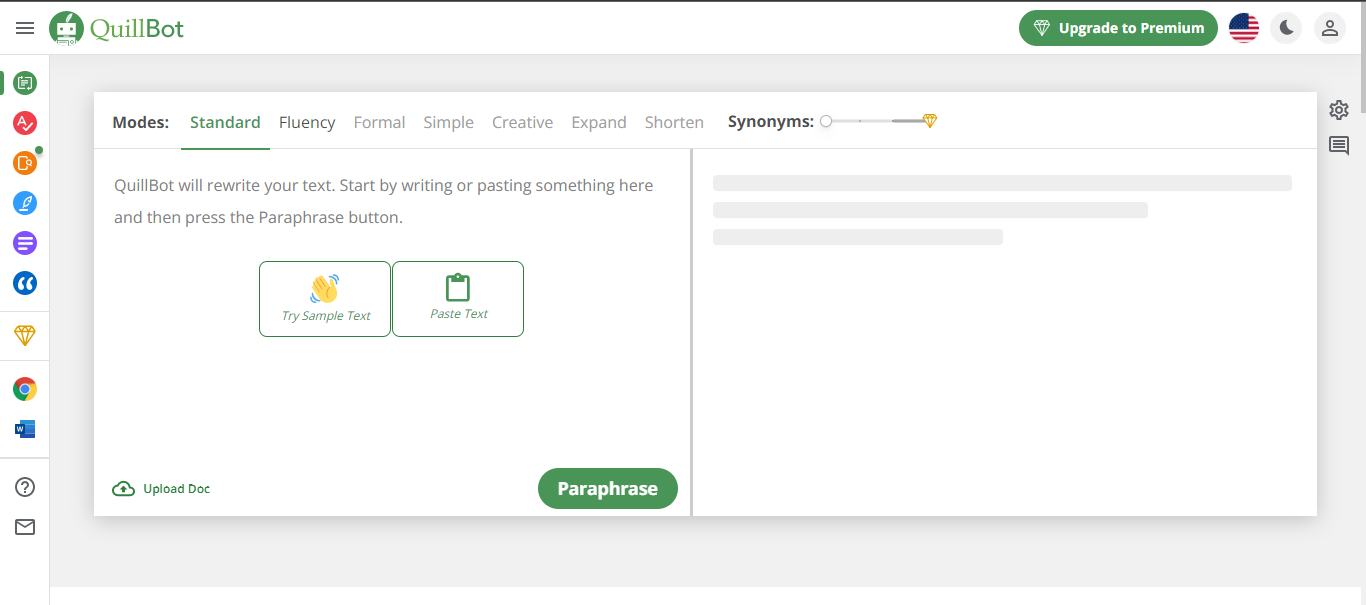This screenshot has width=1366, height=605.
Task: Select the US flag language icon
Action: [1244, 28]
